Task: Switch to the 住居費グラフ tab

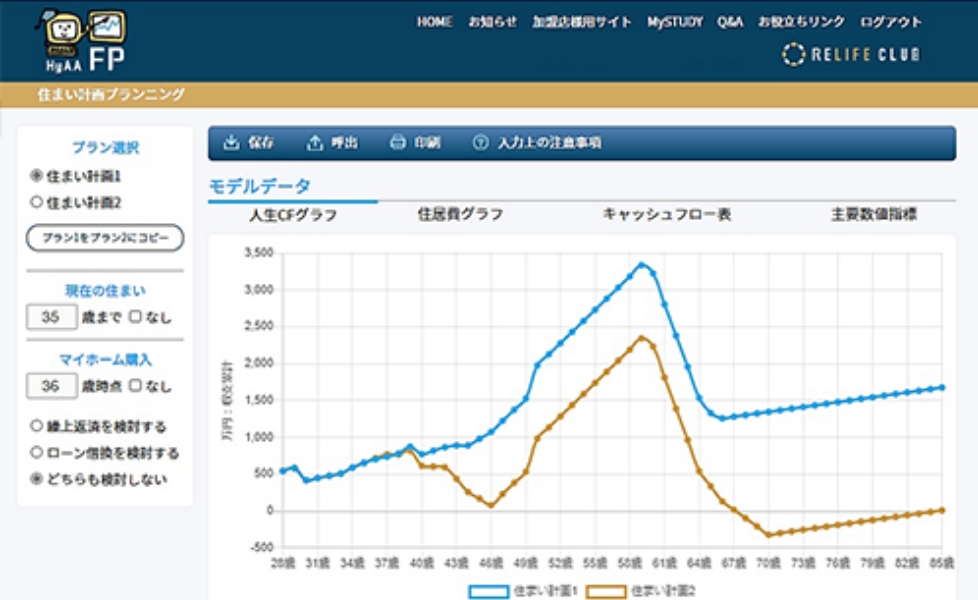Action: 460,214
